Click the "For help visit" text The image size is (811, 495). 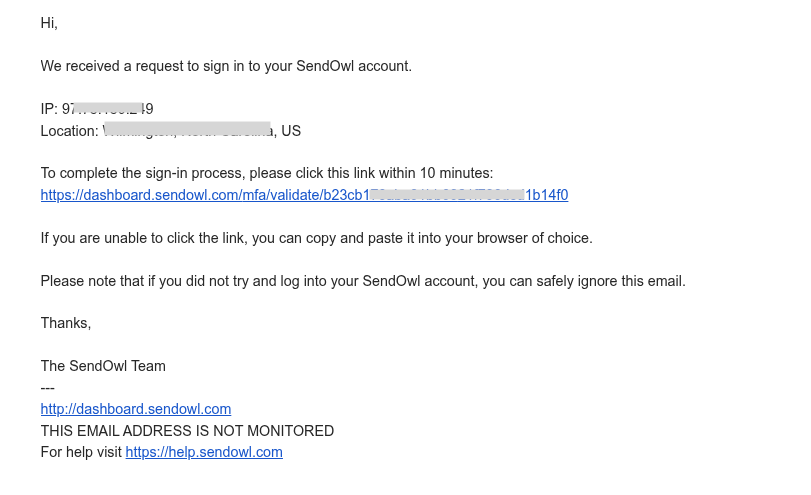(81, 452)
